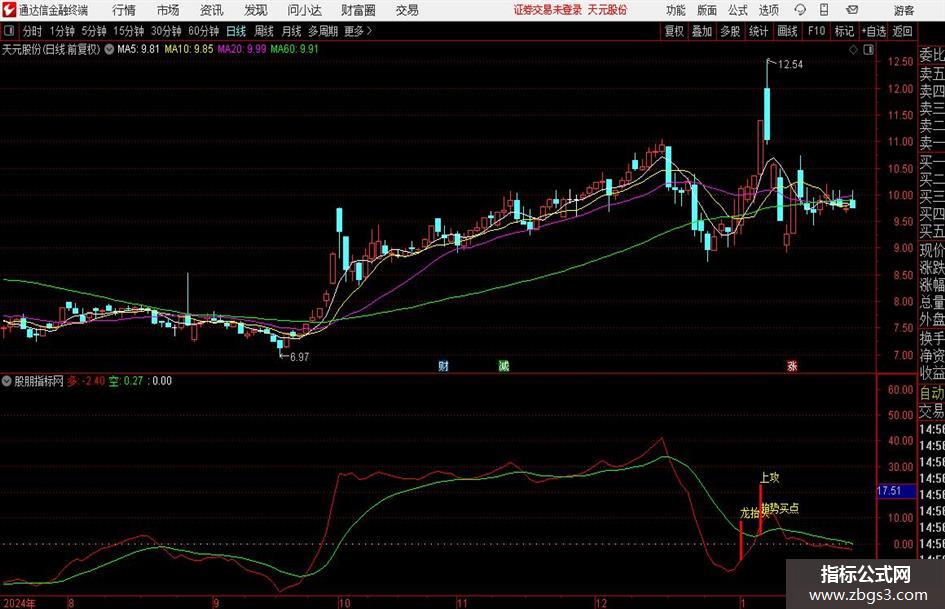
Task: Open 股朋指标网 indicator dropdown arrow
Action: point(7,381)
